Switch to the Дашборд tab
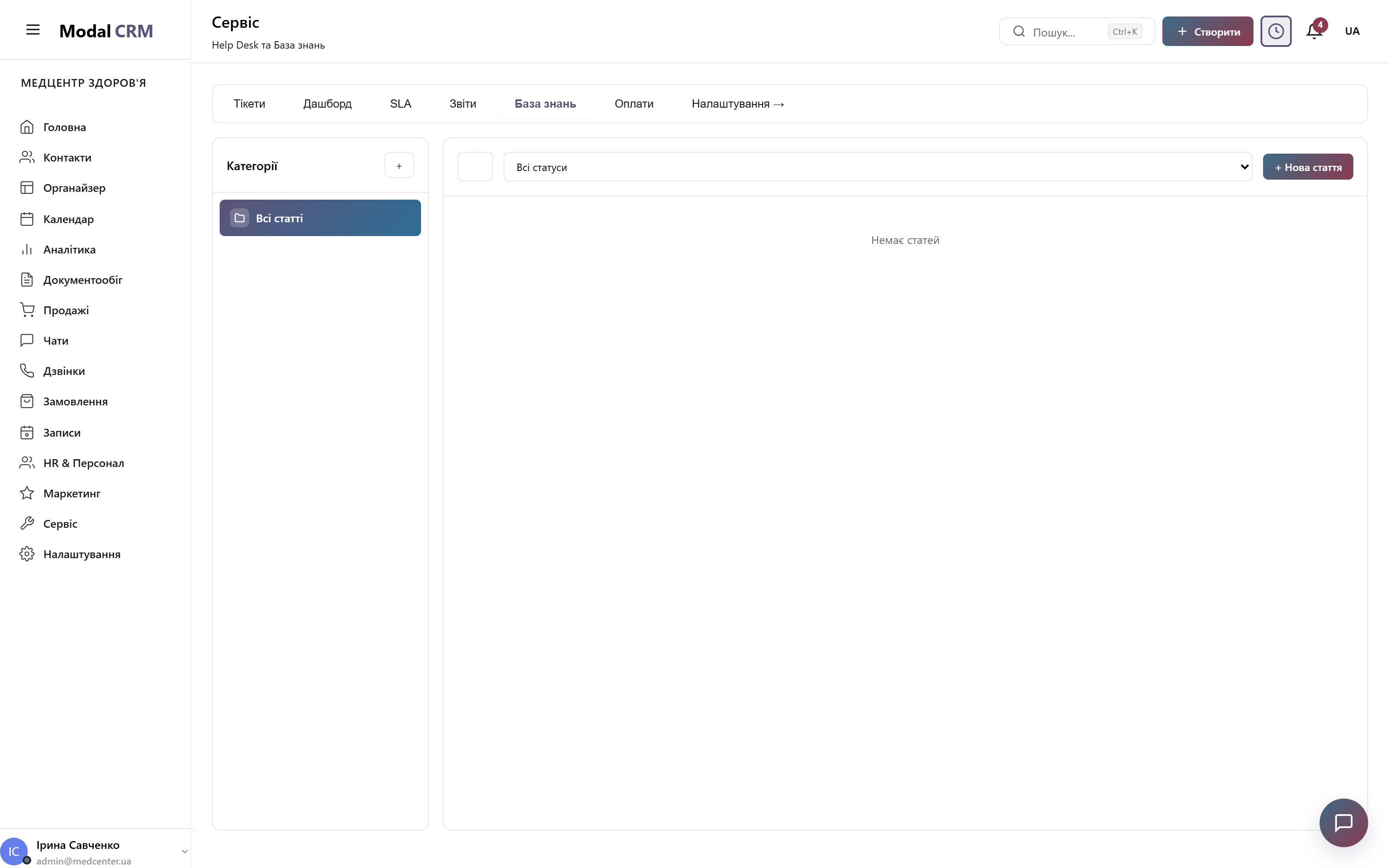1389x868 pixels. point(327,103)
